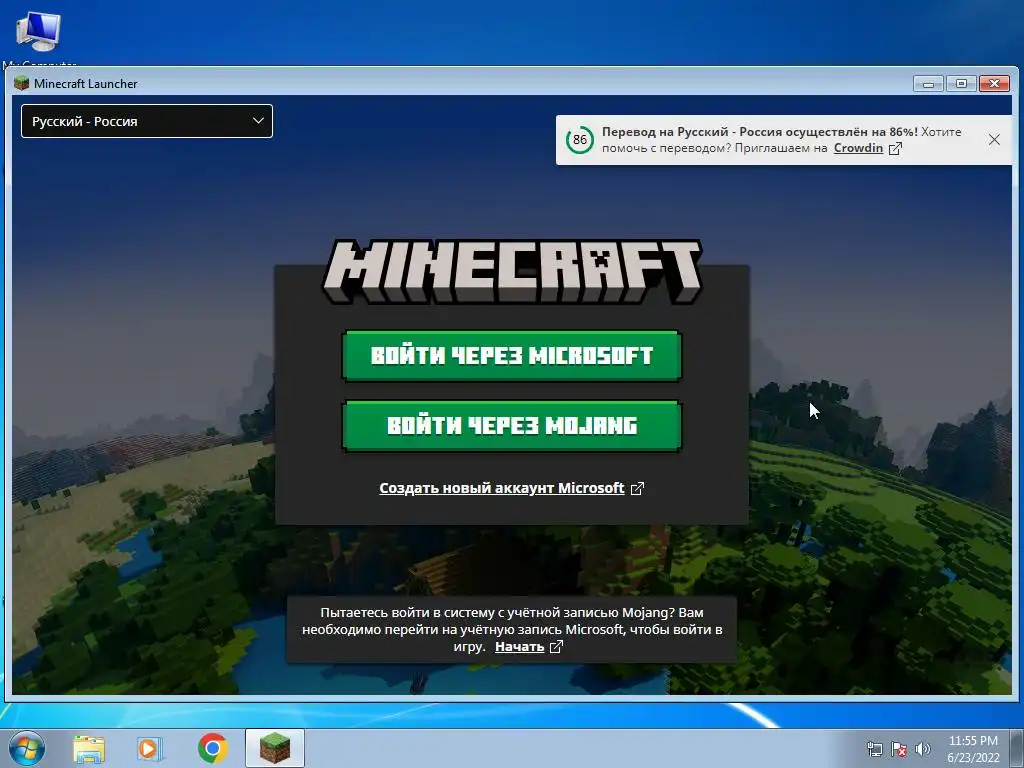Click the translation notice message text
1024x768 pixels.
[781, 140]
